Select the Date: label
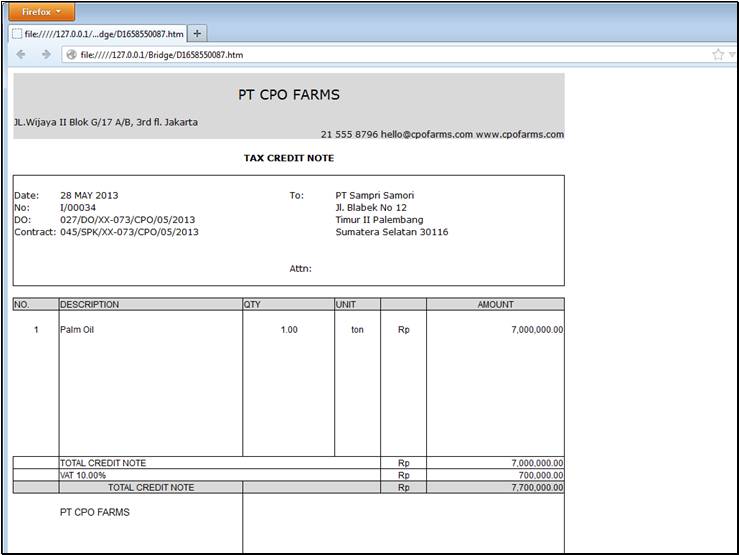 click(27, 195)
